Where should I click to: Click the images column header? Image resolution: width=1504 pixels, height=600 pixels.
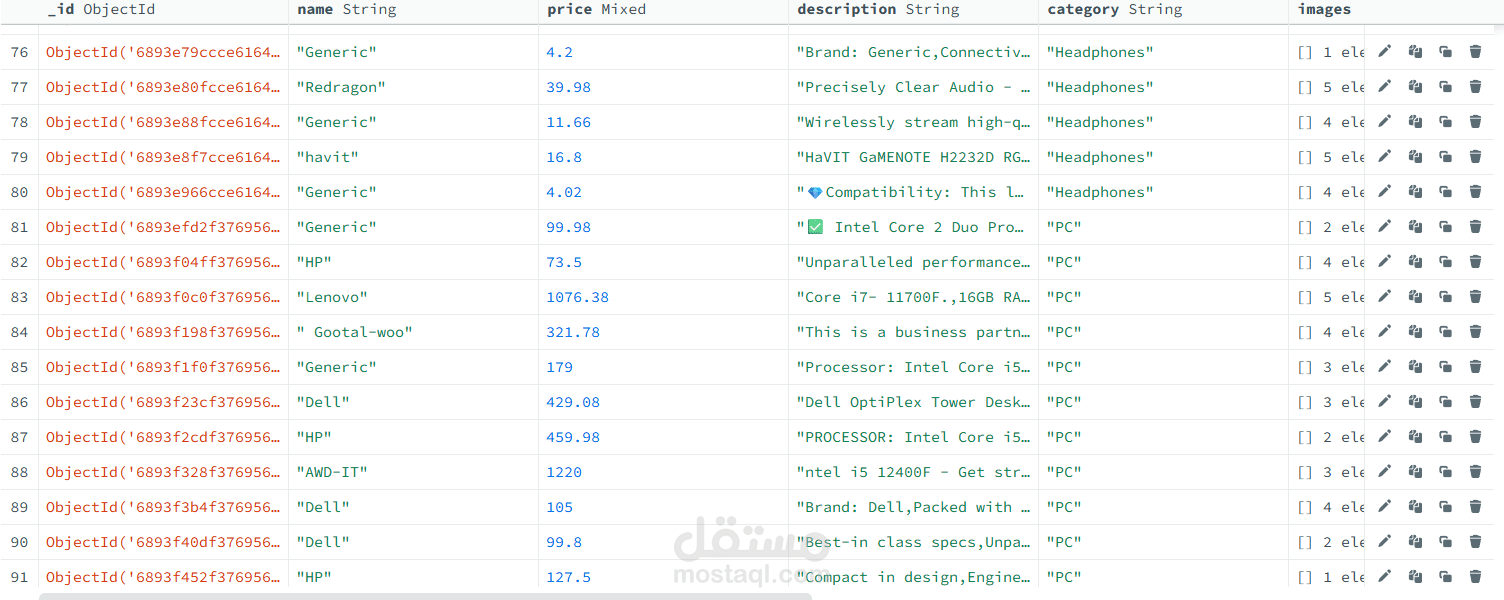[1324, 10]
